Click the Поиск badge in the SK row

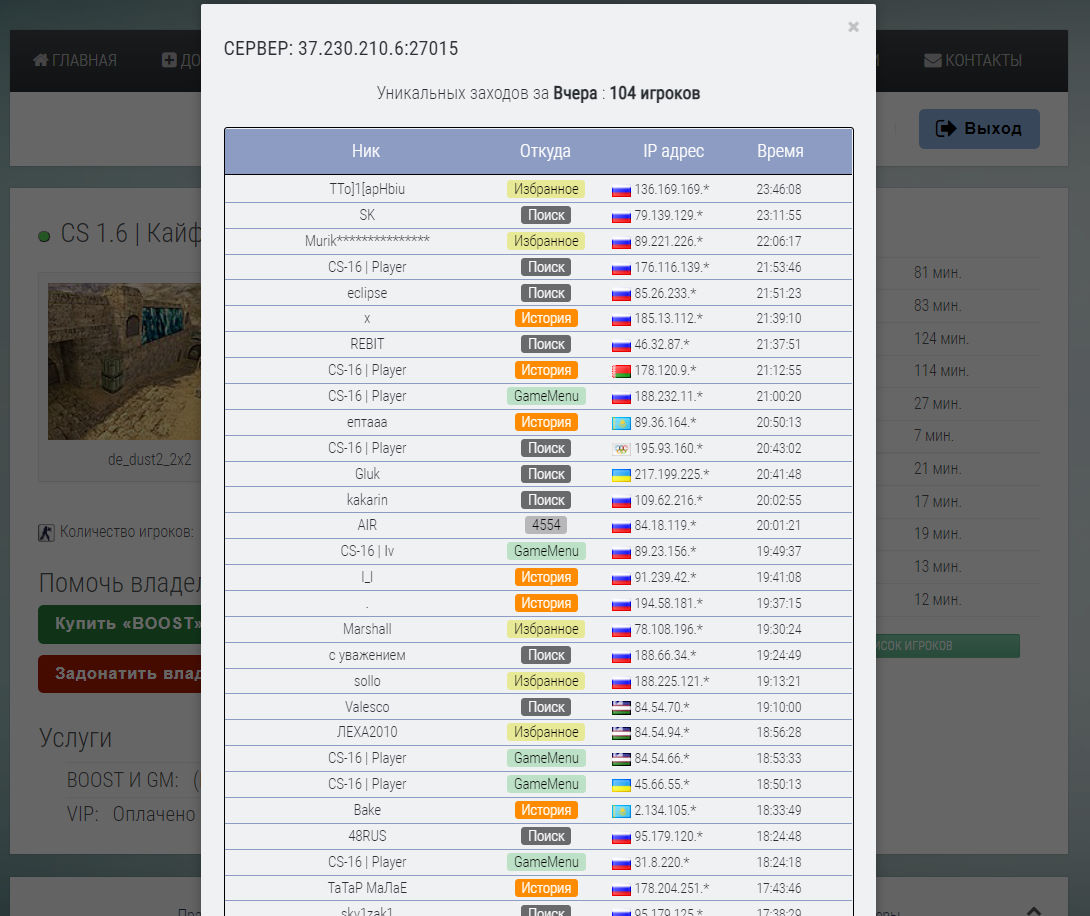tap(546, 215)
